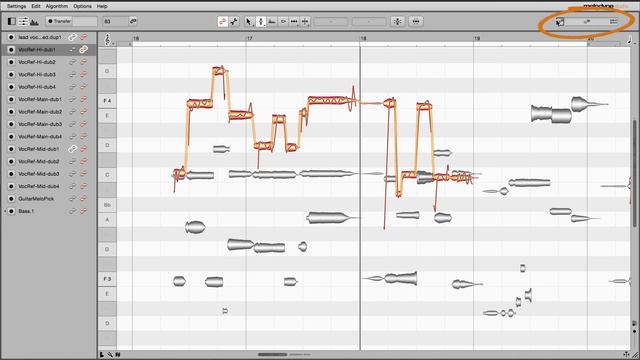
Task: Select the VocRef-Main-dub2 track name
Action: coord(40,112)
